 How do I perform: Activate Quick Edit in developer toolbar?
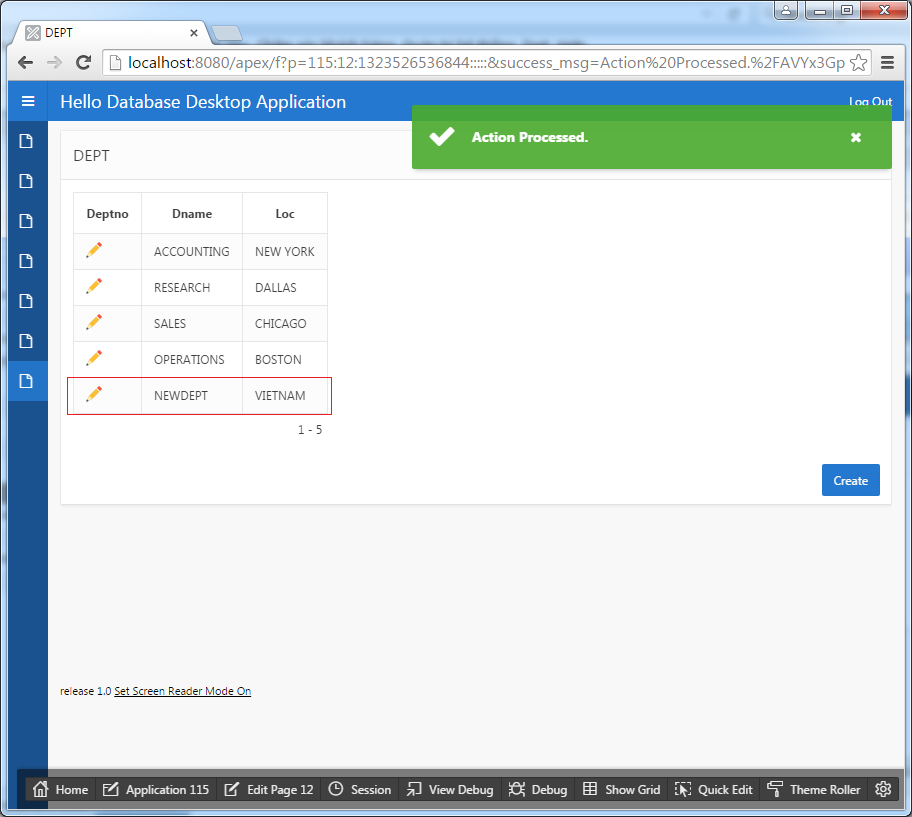pyautogui.click(x=714, y=789)
